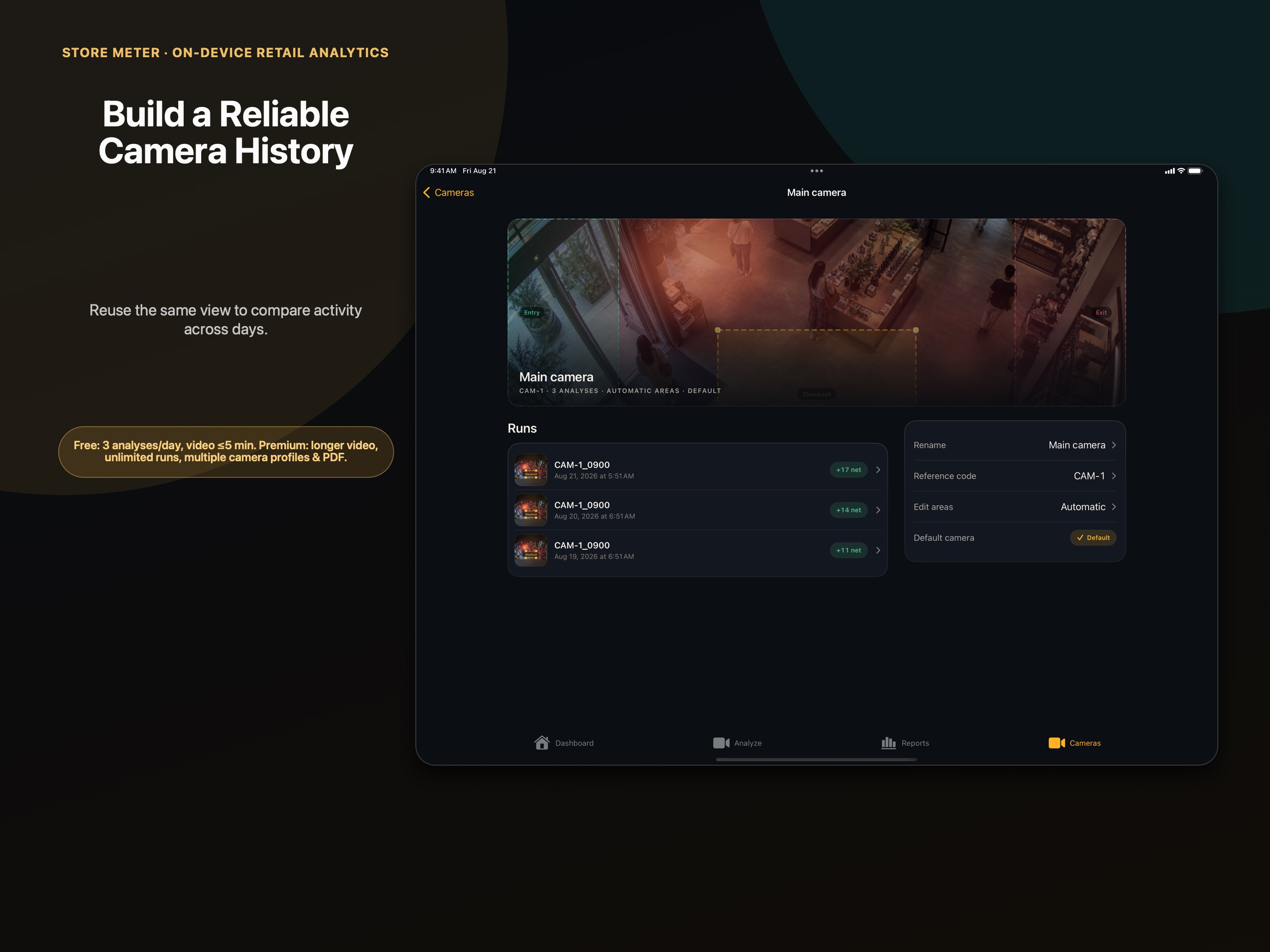Select the Runs section heading
The height and width of the screenshot is (952, 1270).
pyautogui.click(x=522, y=428)
